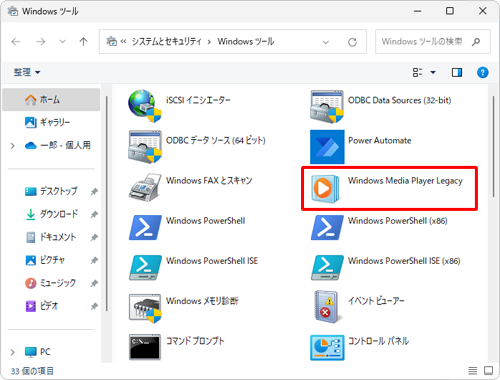Open the blue help icon
The width and height of the screenshot is (500, 380).
[483, 72]
